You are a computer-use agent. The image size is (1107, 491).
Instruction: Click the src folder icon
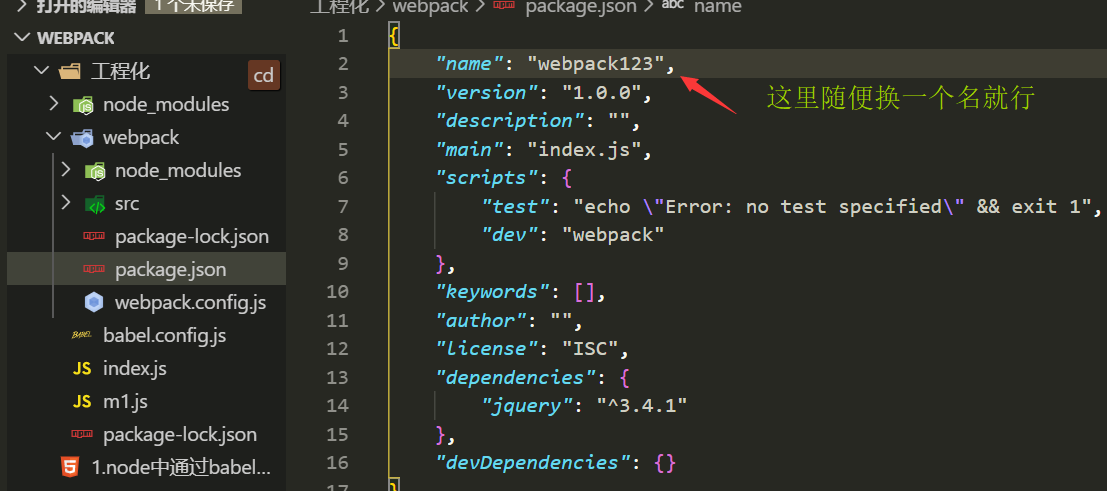[x=95, y=204]
